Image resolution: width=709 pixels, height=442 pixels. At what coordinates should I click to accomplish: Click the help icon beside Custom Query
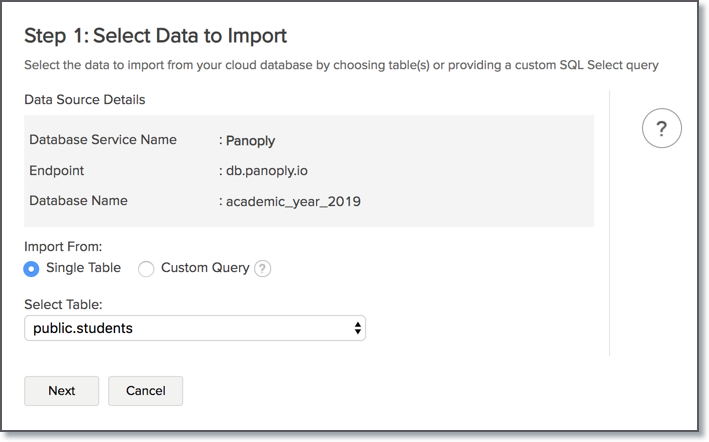click(263, 268)
